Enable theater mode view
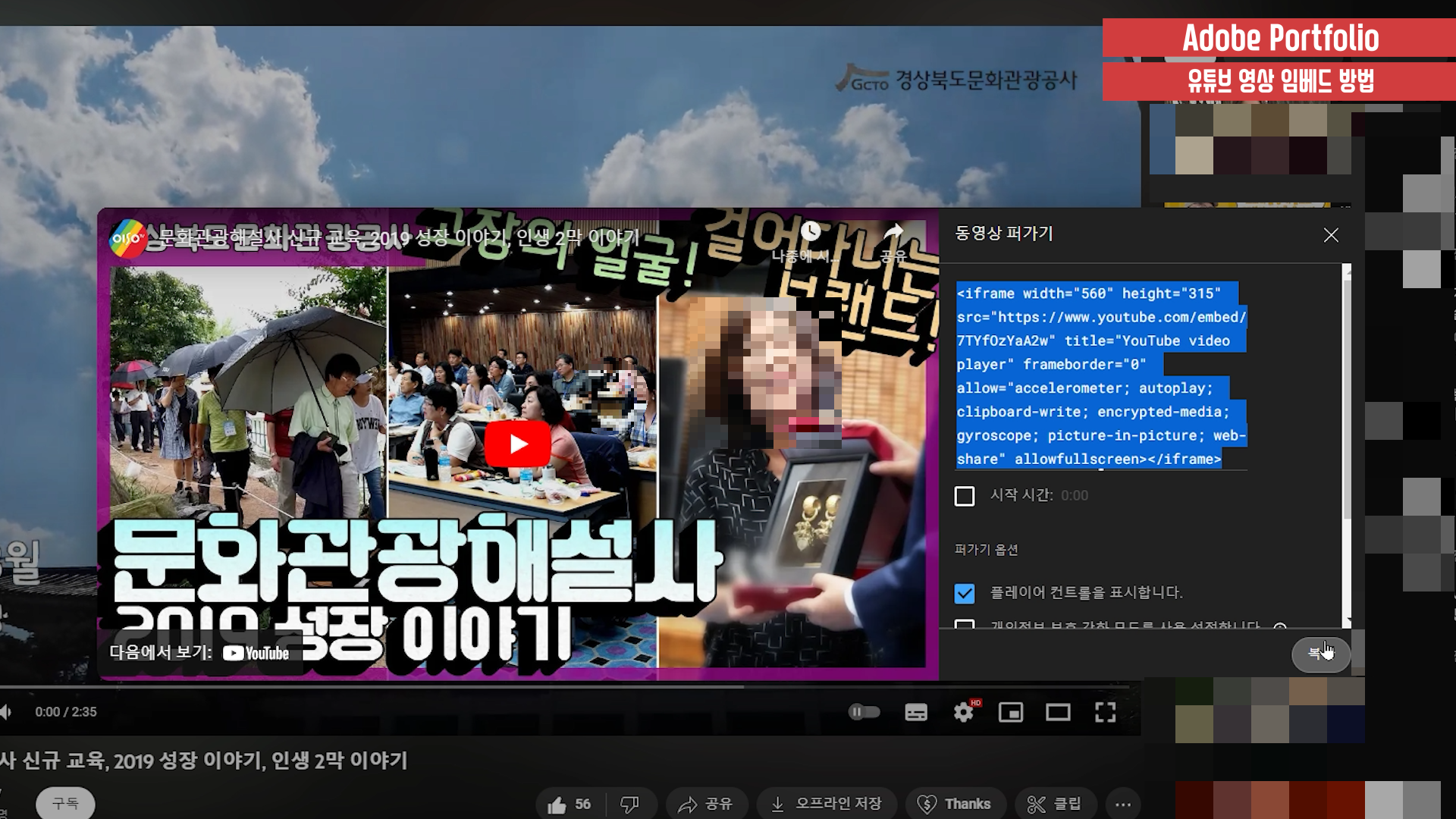The width and height of the screenshot is (1456, 819). [1058, 712]
